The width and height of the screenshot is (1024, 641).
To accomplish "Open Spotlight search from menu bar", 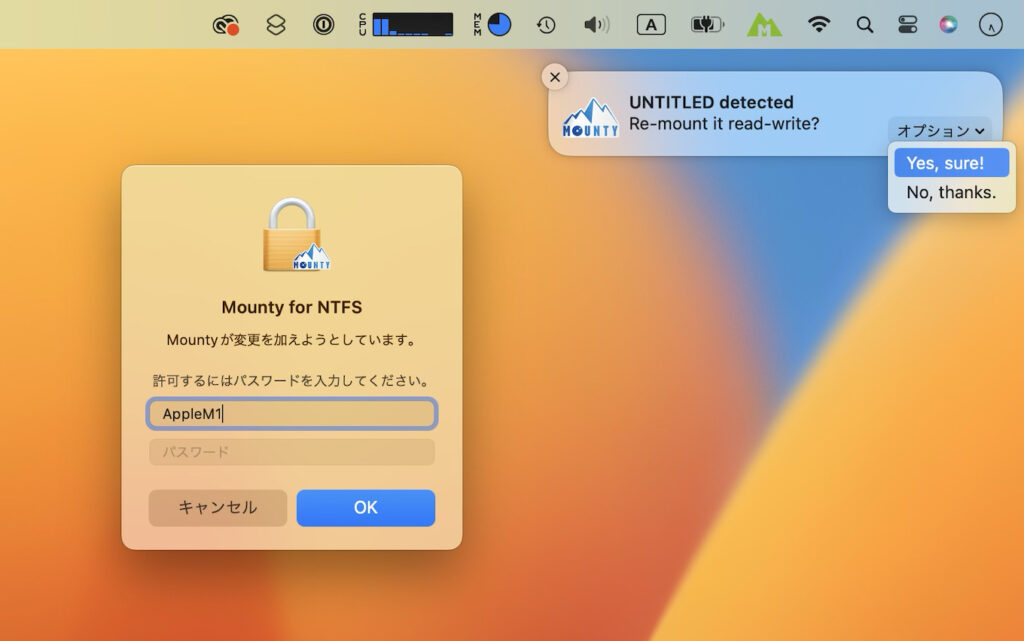I will pyautogui.click(x=864, y=24).
